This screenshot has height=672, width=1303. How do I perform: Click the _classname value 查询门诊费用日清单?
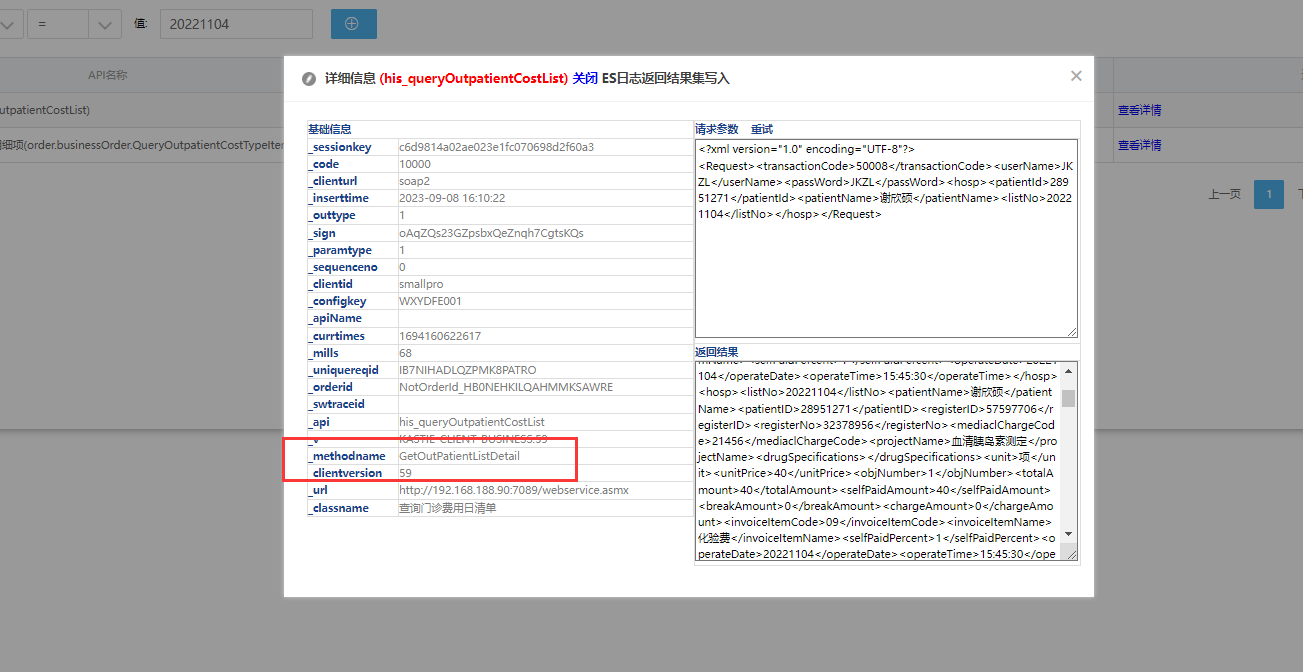(x=448, y=508)
